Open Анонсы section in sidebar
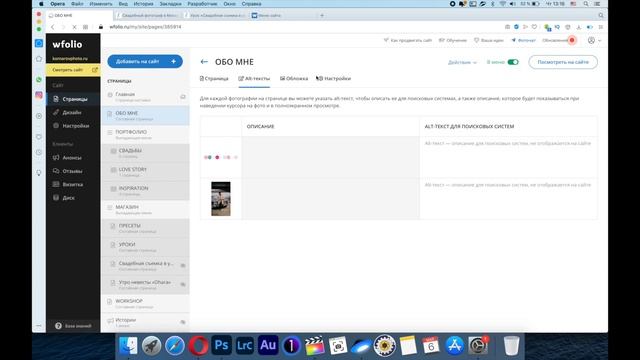 [x=72, y=158]
